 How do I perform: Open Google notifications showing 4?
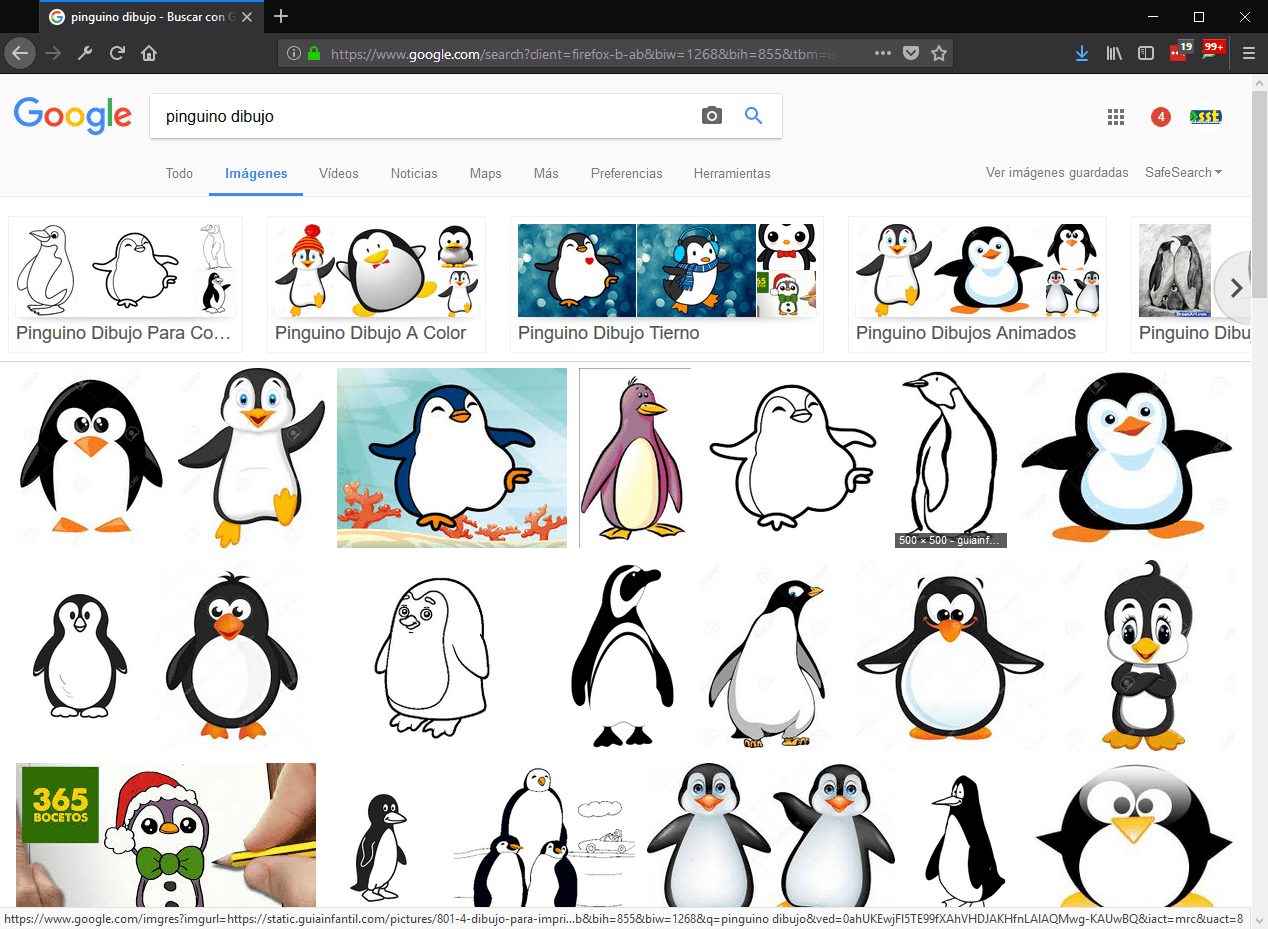(x=1160, y=117)
